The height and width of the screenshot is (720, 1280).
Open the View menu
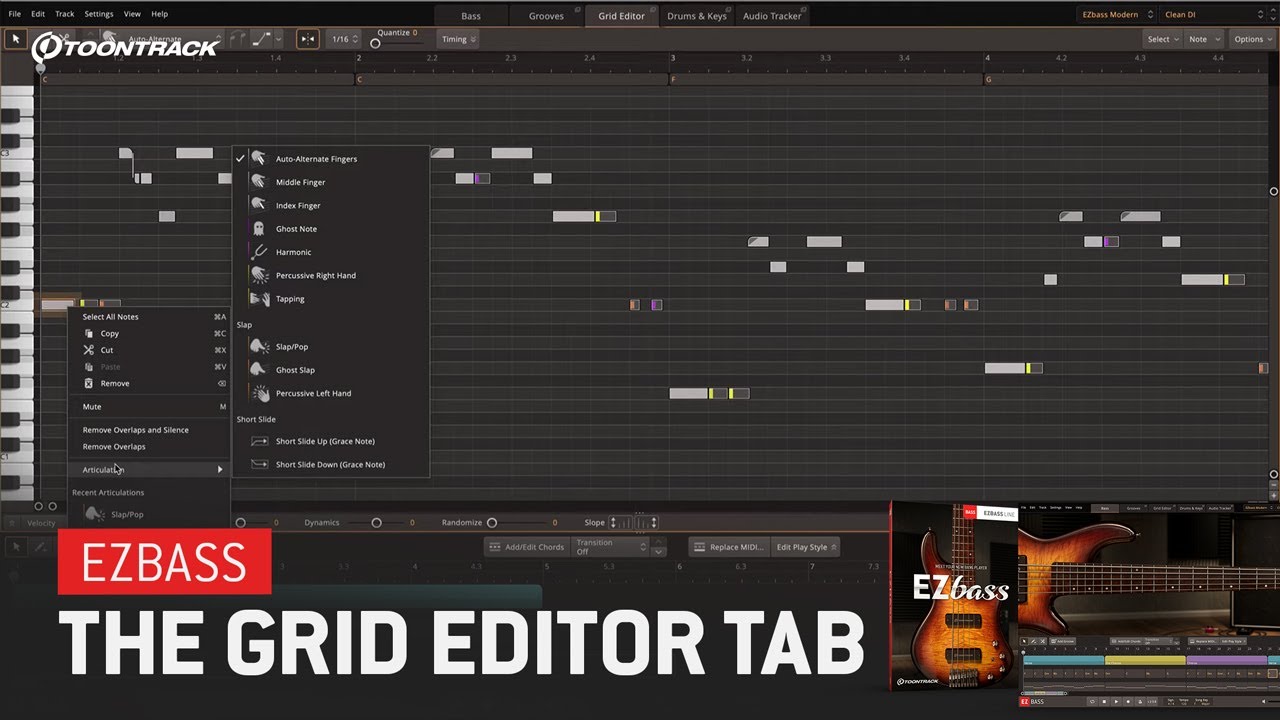pos(132,14)
